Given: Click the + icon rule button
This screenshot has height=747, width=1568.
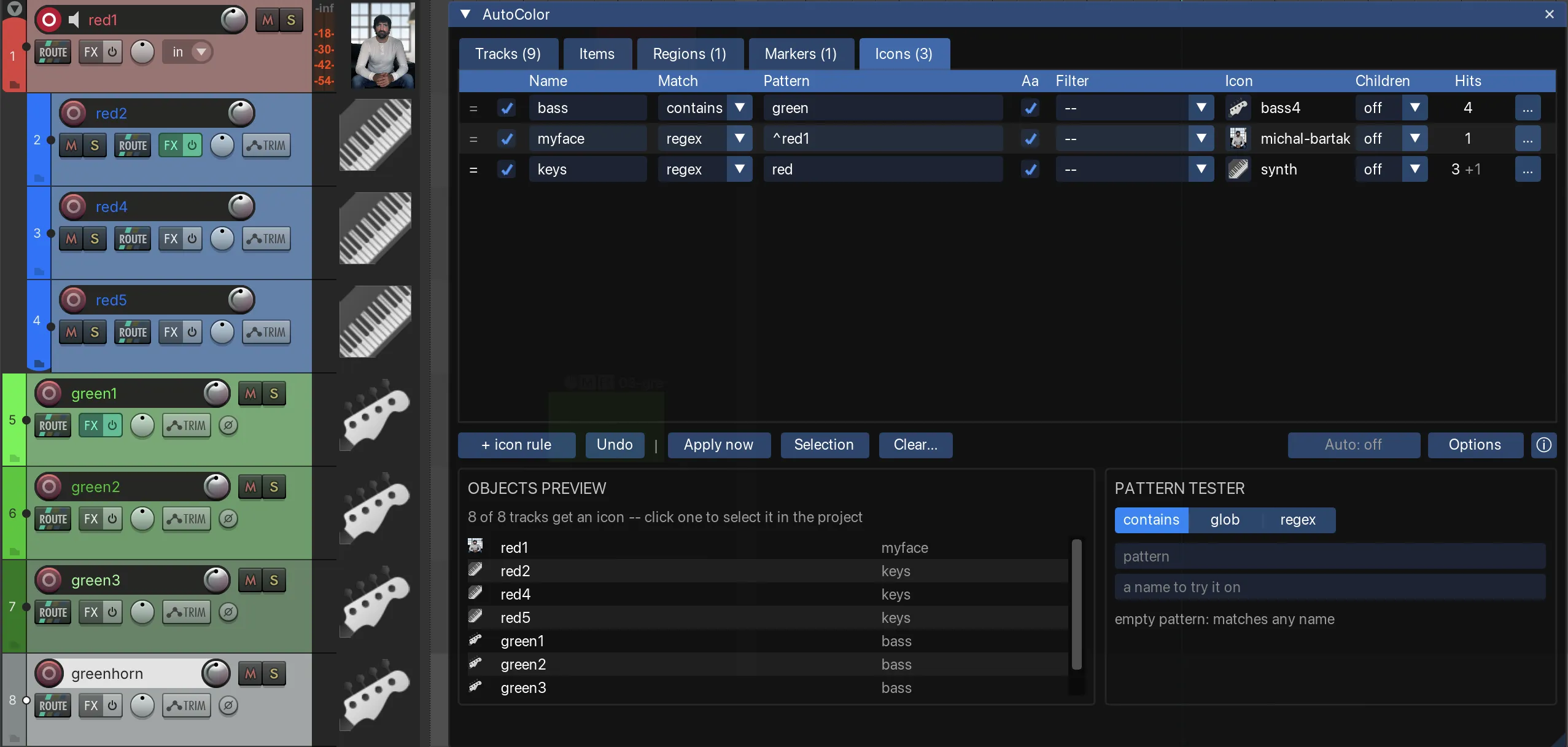Looking at the screenshot, I should coord(516,445).
